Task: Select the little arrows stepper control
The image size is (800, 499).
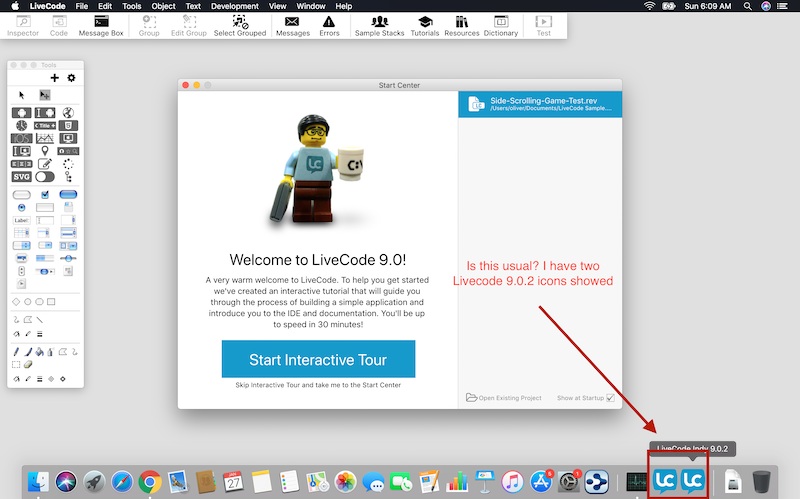Action: (21, 271)
